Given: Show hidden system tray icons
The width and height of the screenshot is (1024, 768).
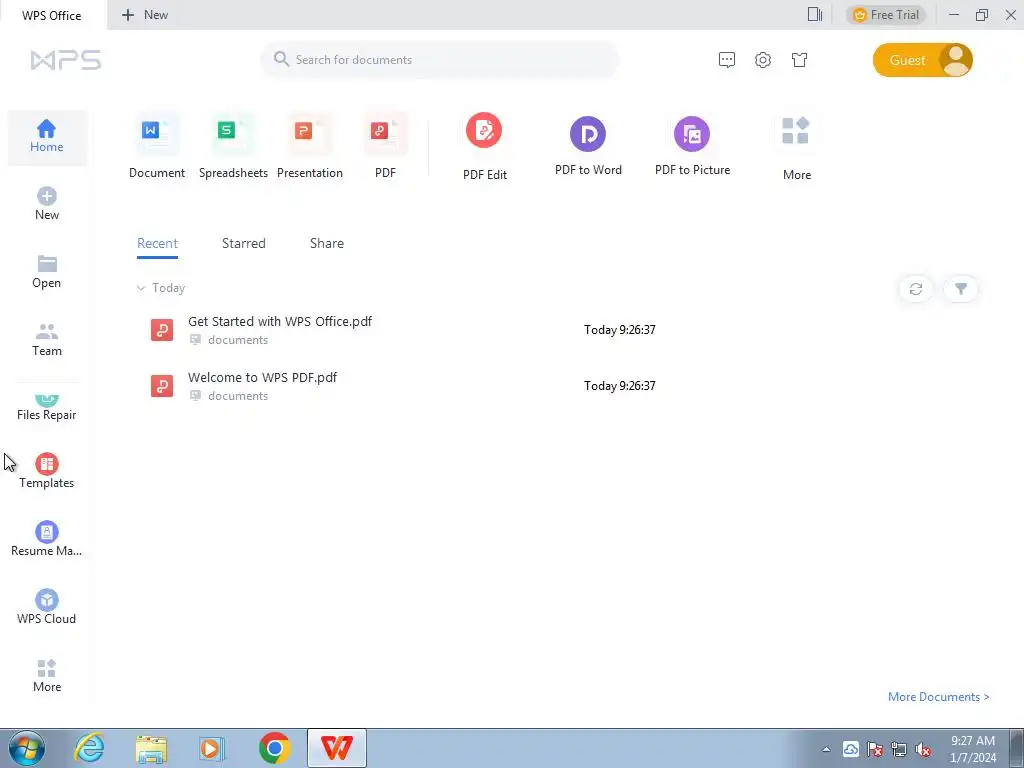Looking at the screenshot, I should click(x=826, y=749).
